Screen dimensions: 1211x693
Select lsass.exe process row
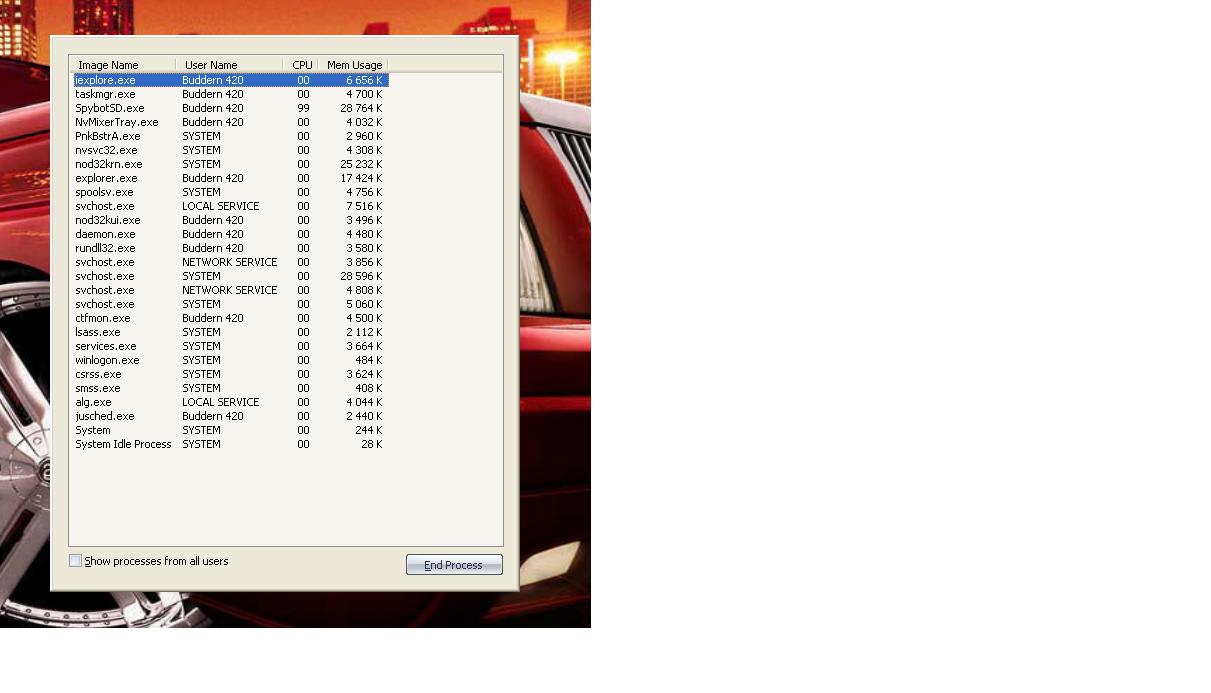click(x=230, y=332)
